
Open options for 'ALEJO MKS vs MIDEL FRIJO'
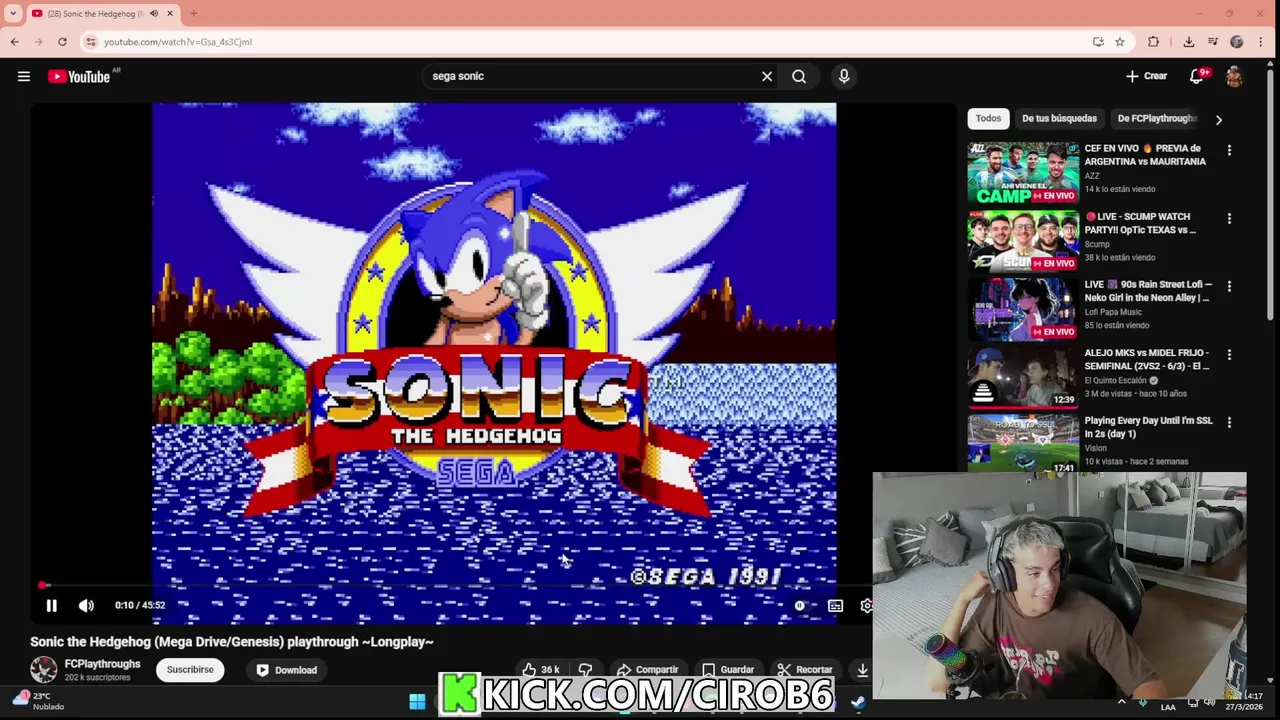pos(1229,354)
